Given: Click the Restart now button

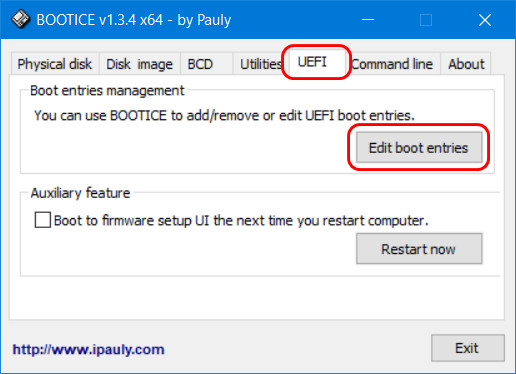Looking at the screenshot, I should (419, 249).
